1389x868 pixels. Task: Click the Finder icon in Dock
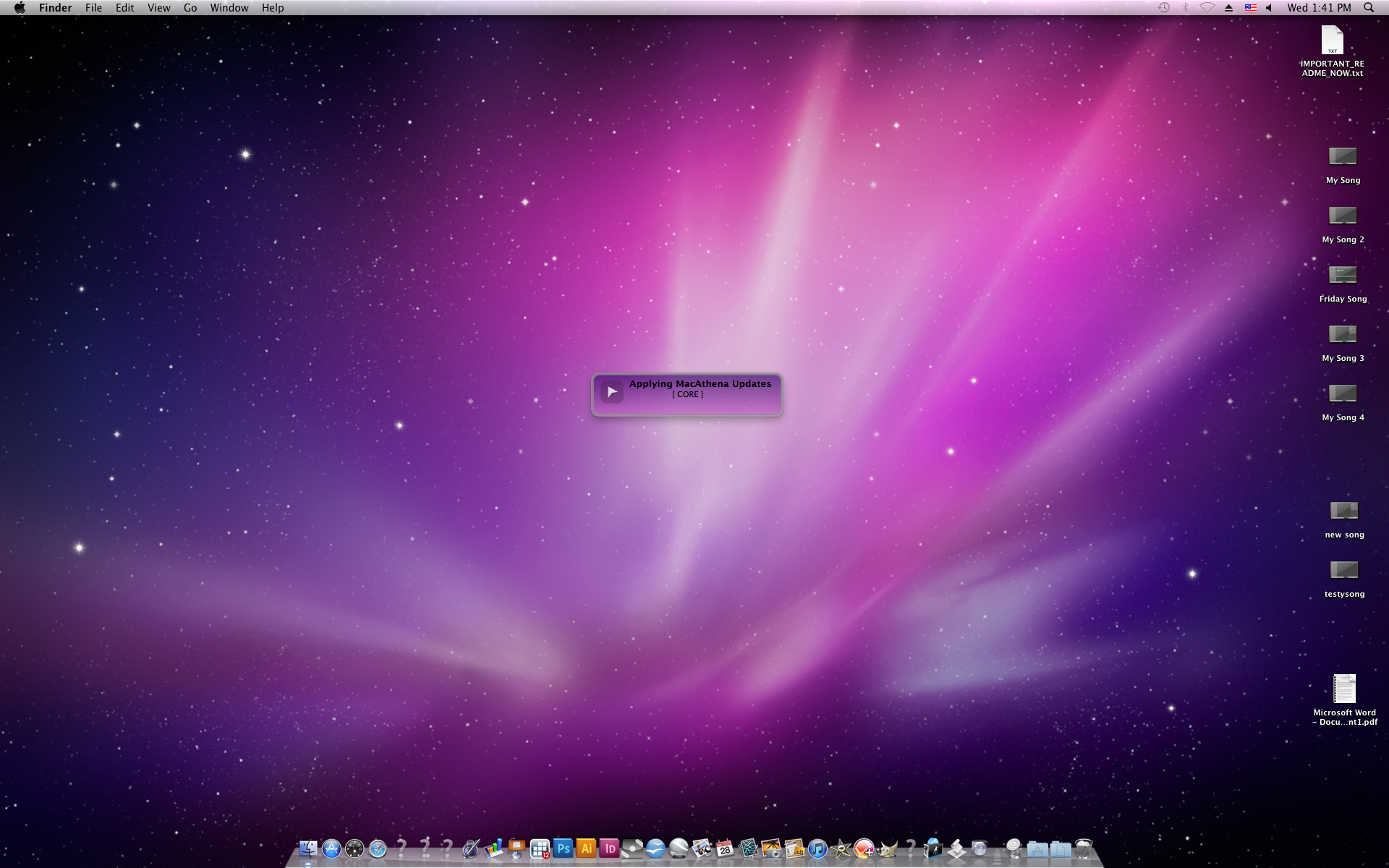[x=308, y=848]
